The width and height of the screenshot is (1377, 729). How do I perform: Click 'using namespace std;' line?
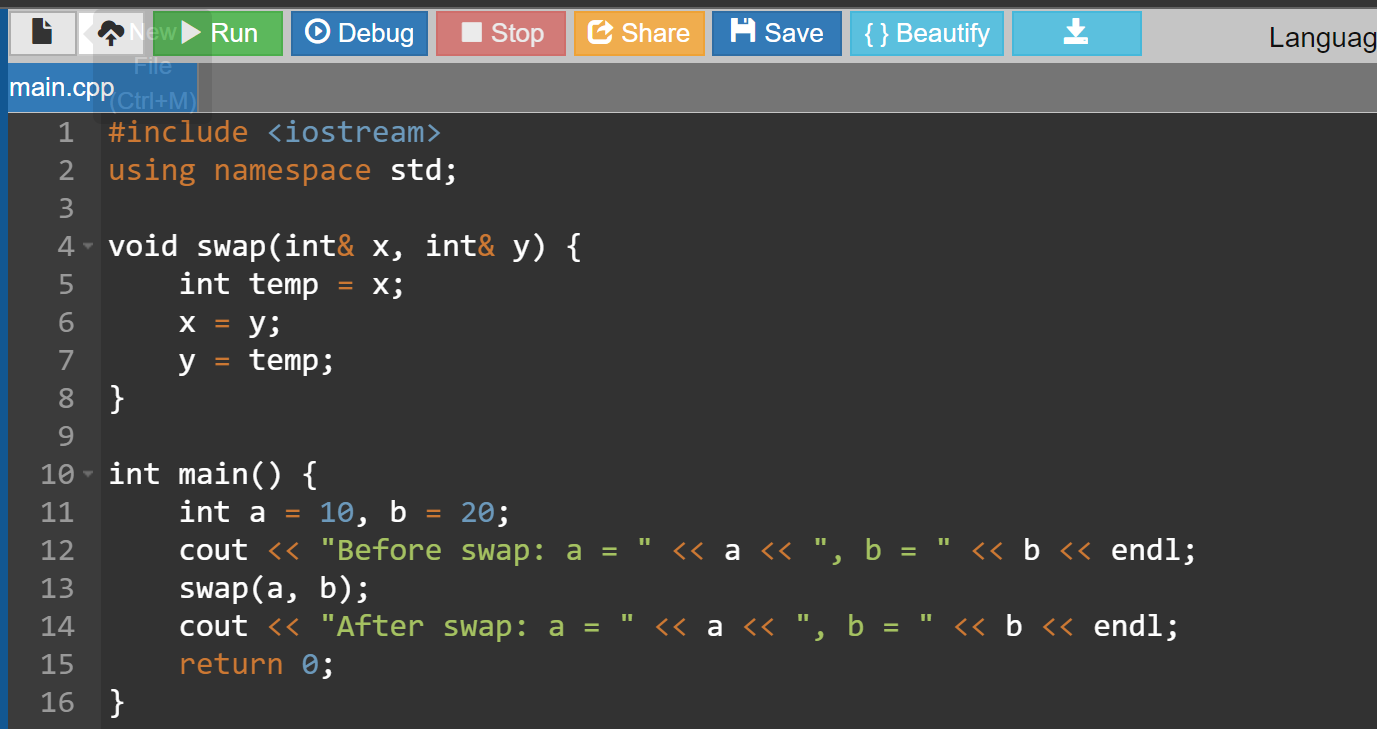click(x=283, y=170)
